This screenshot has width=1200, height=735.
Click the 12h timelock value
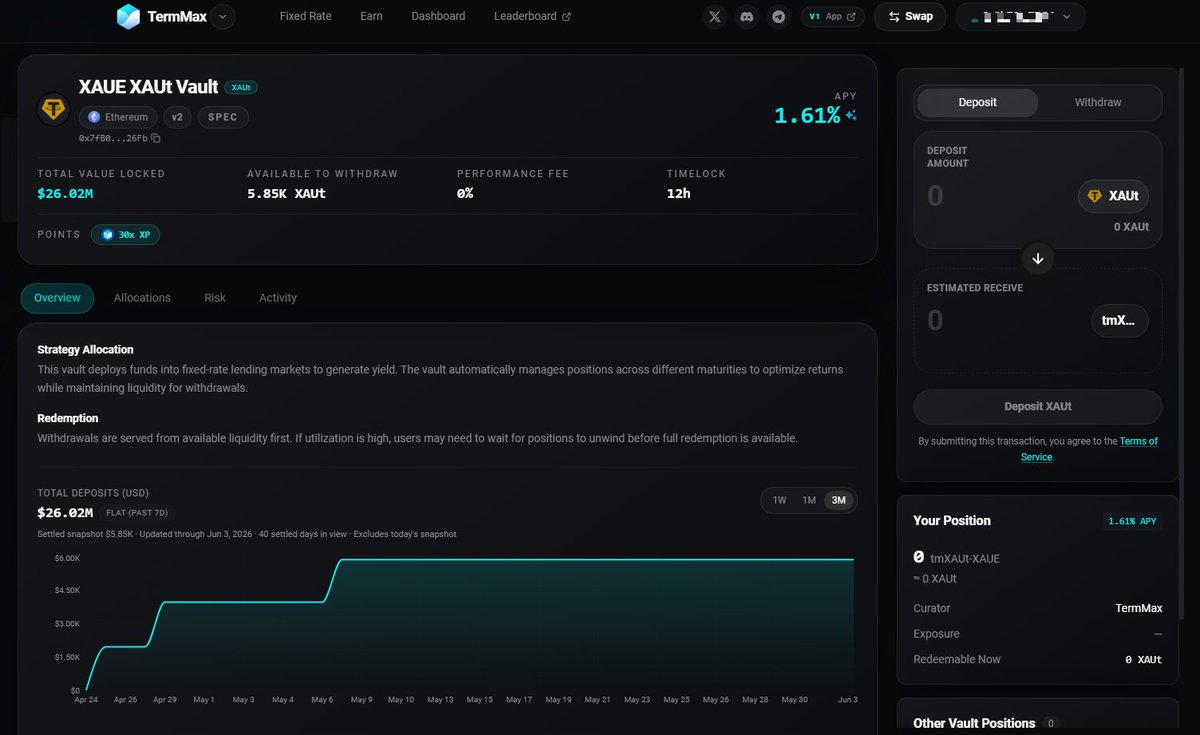coord(679,193)
